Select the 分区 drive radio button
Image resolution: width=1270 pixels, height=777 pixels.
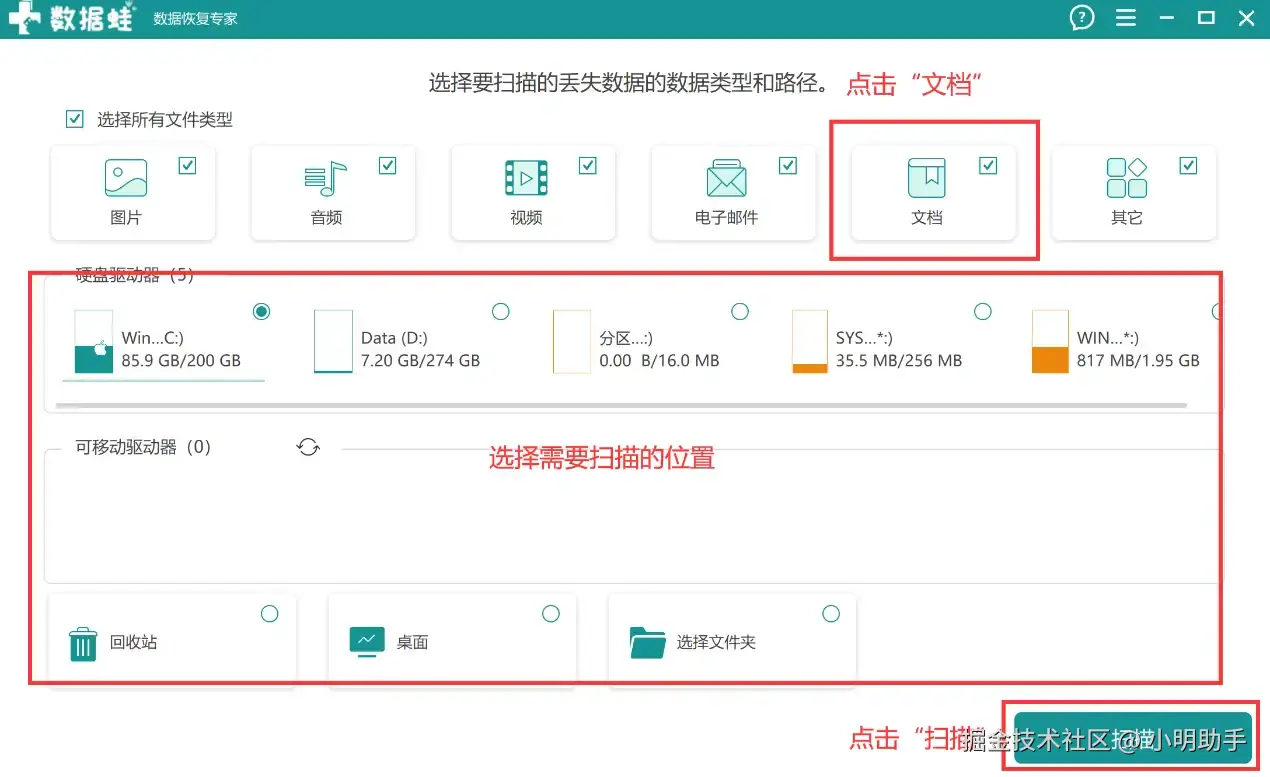[740, 312]
